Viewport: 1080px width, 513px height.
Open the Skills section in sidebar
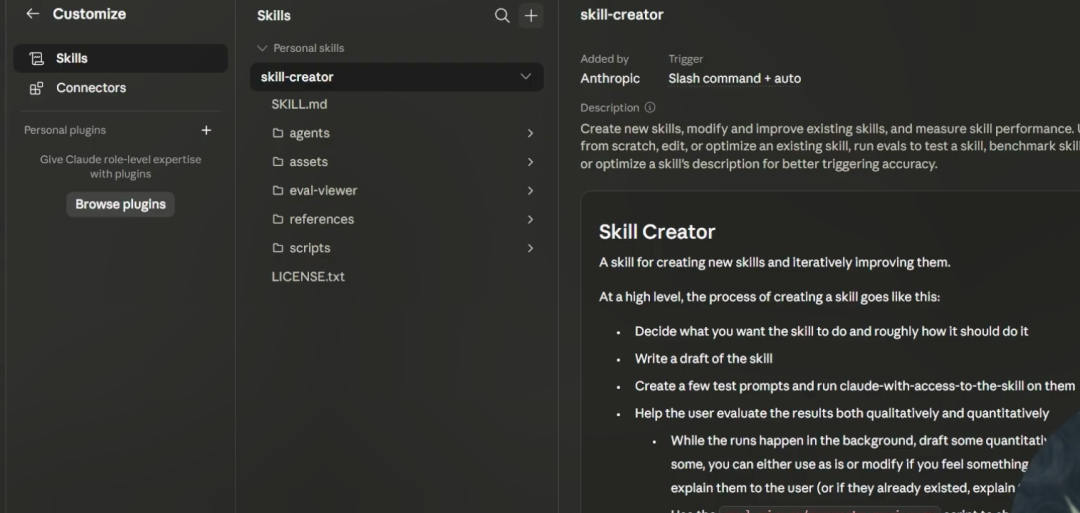[121, 59]
